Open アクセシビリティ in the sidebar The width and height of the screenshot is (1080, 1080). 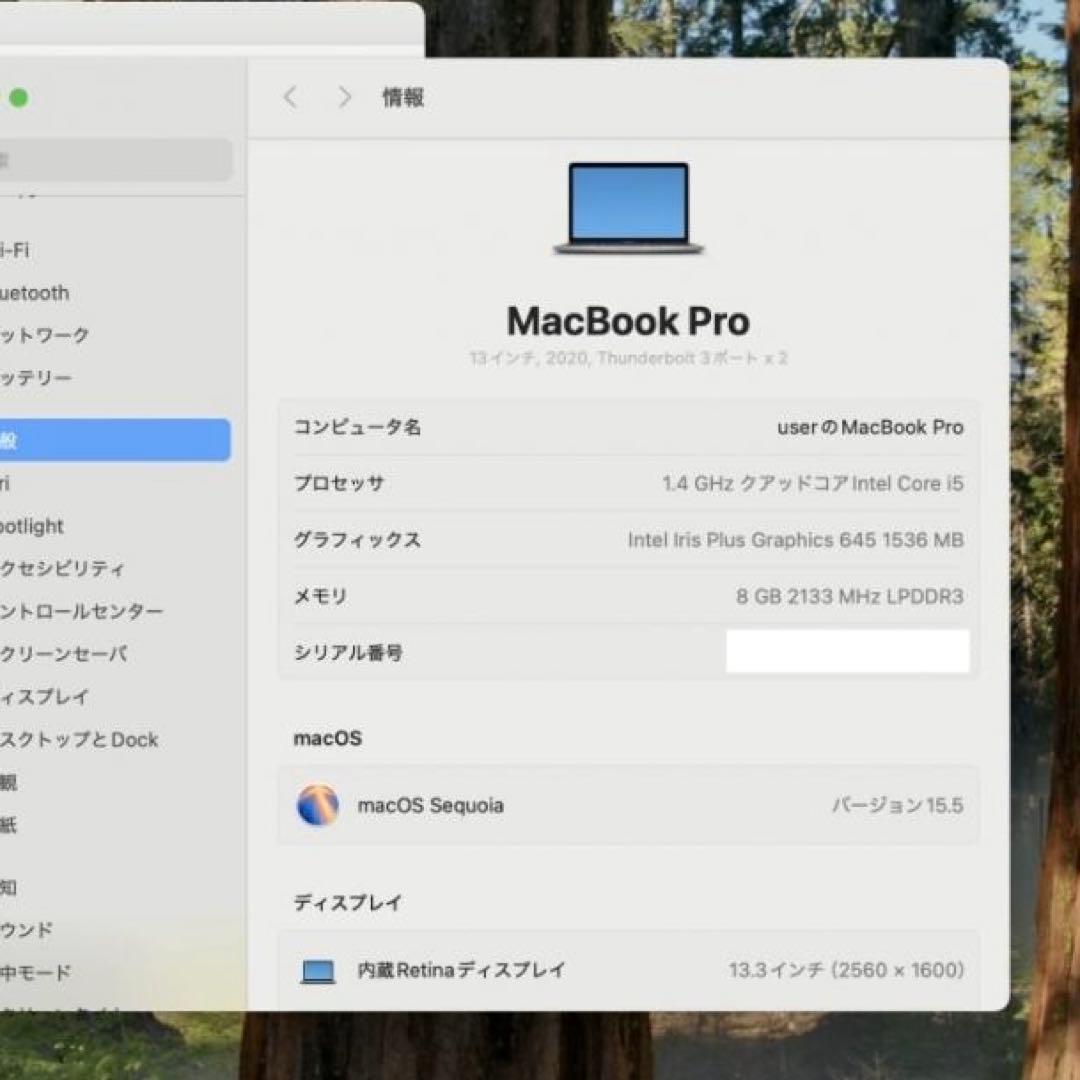(x=62, y=569)
